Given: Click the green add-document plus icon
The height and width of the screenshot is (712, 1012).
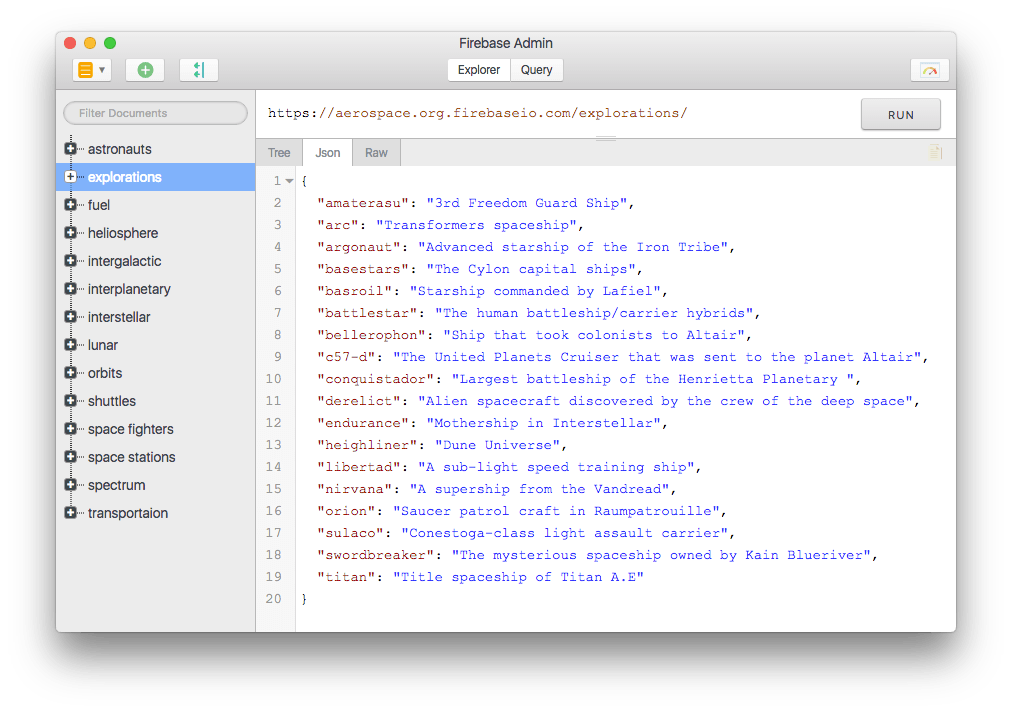Looking at the screenshot, I should click(x=146, y=69).
